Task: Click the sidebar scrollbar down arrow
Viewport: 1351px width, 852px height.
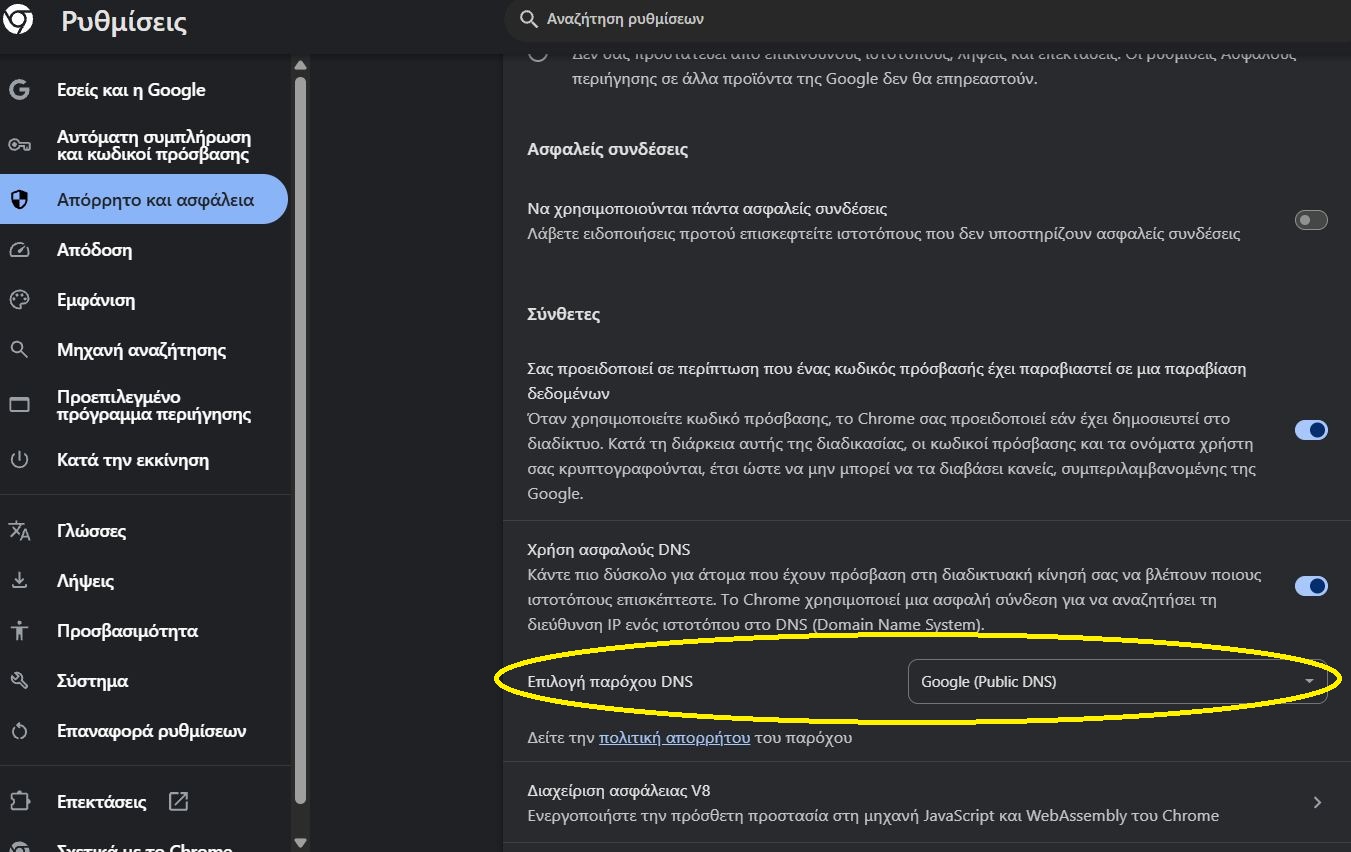Action: point(300,843)
